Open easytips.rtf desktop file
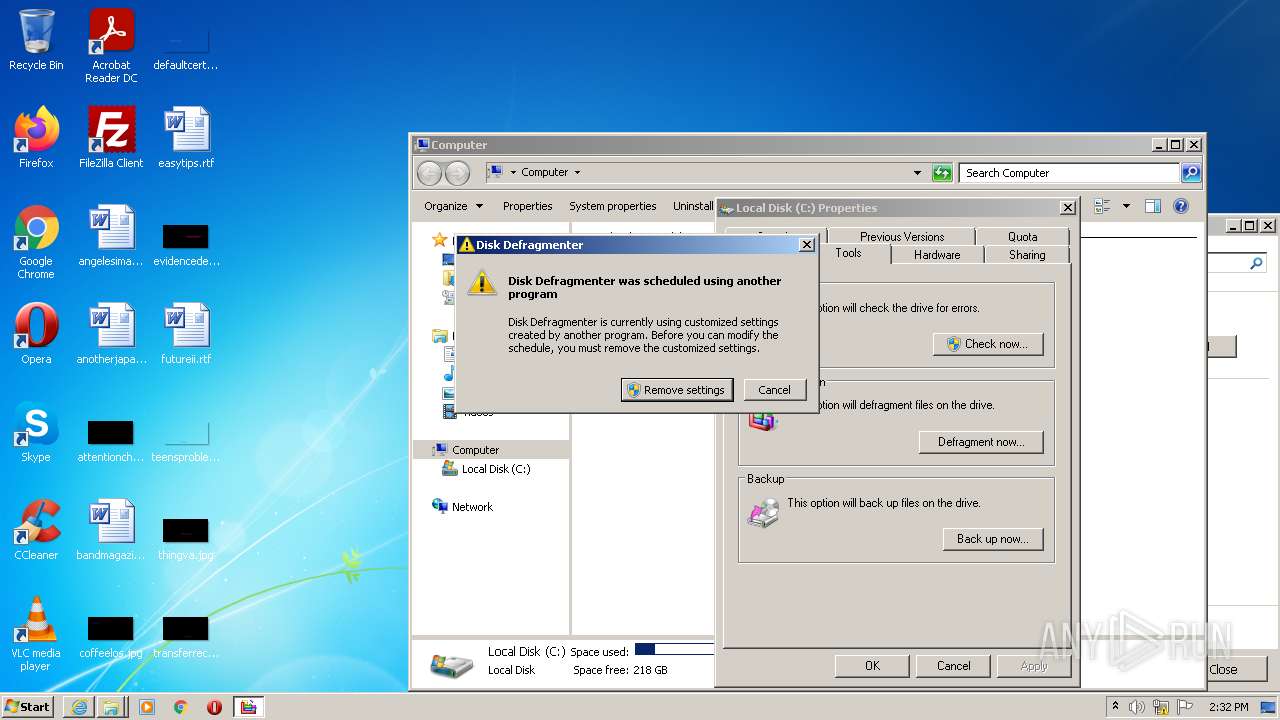The width and height of the screenshot is (1280, 720). click(186, 138)
